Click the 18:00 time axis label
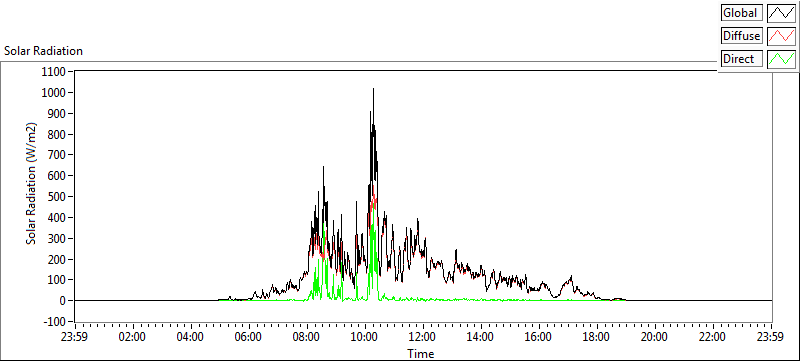This screenshot has height=361, width=800. point(597,337)
